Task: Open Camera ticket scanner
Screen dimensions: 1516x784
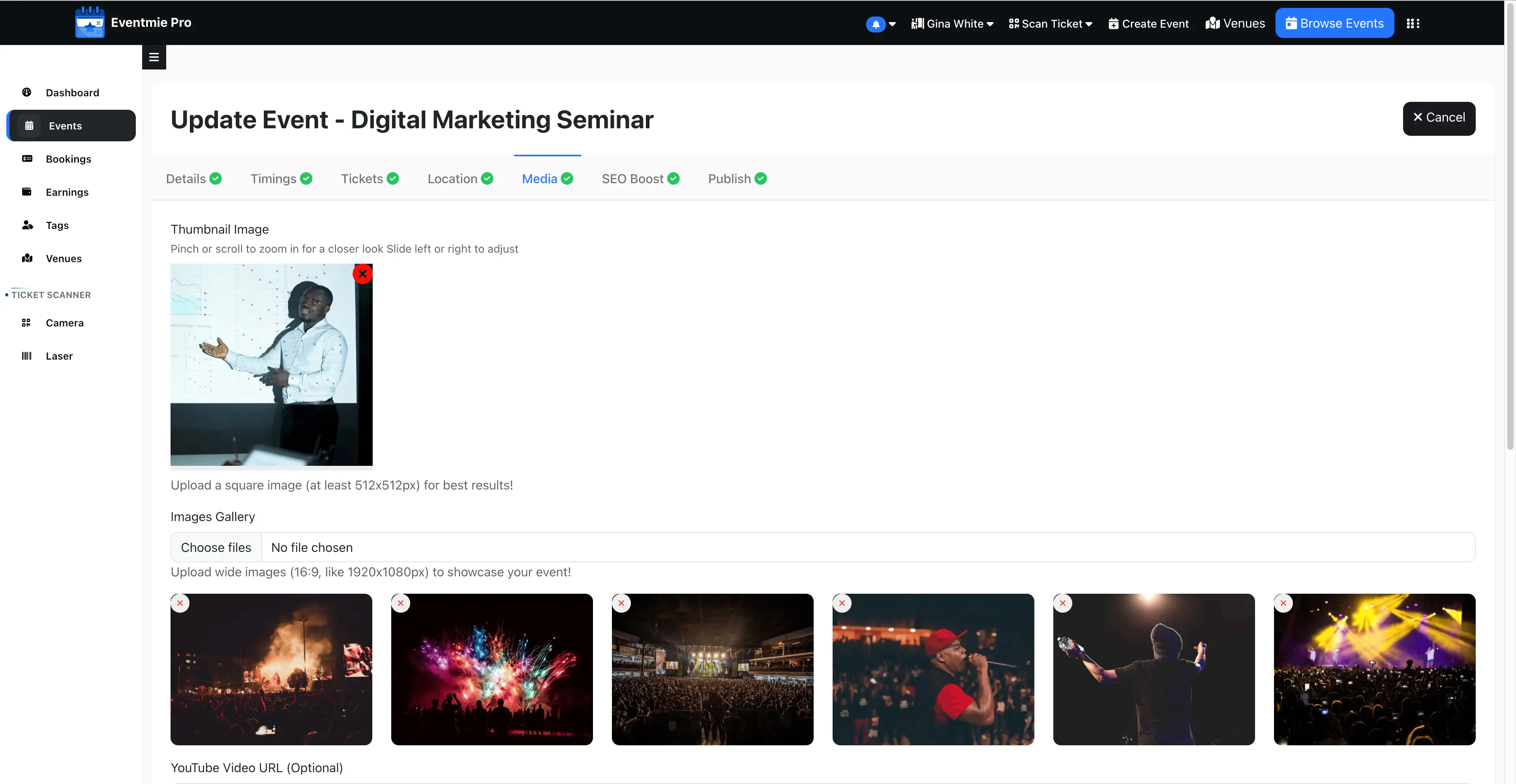Action: tap(64, 323)
